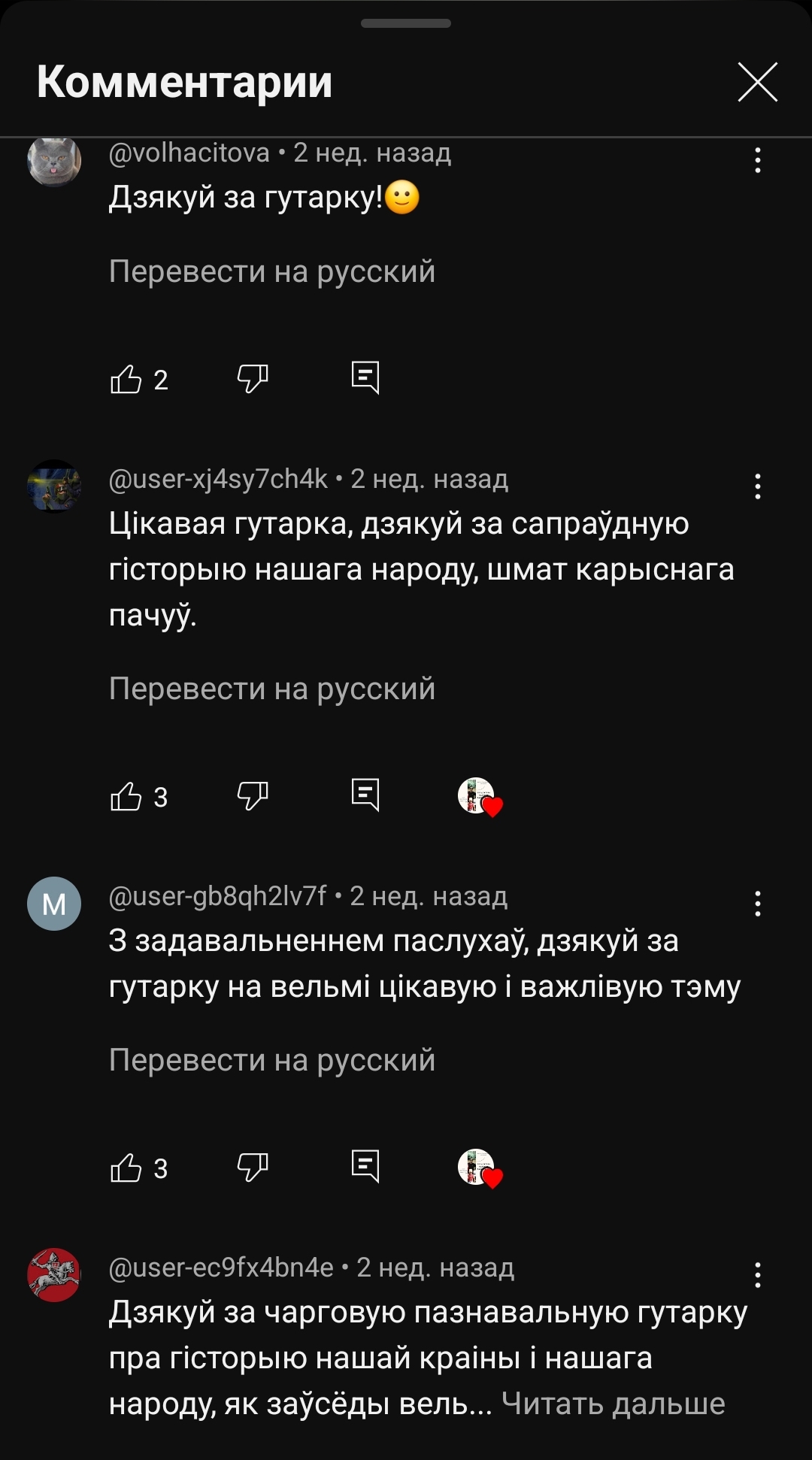Dislike the @user-xj4sy7ch4k comment

tap(253, 796)
